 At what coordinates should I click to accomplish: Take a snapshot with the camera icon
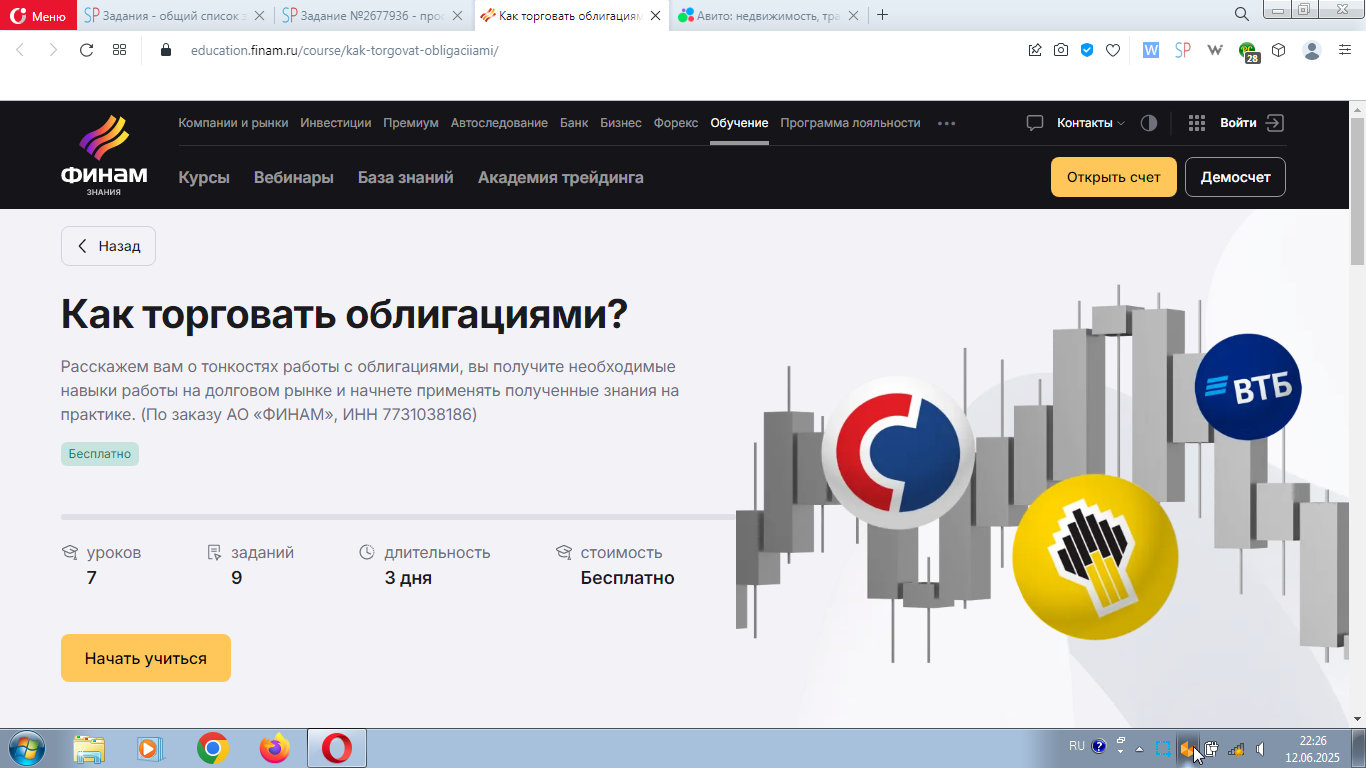tap(1061, 50)
